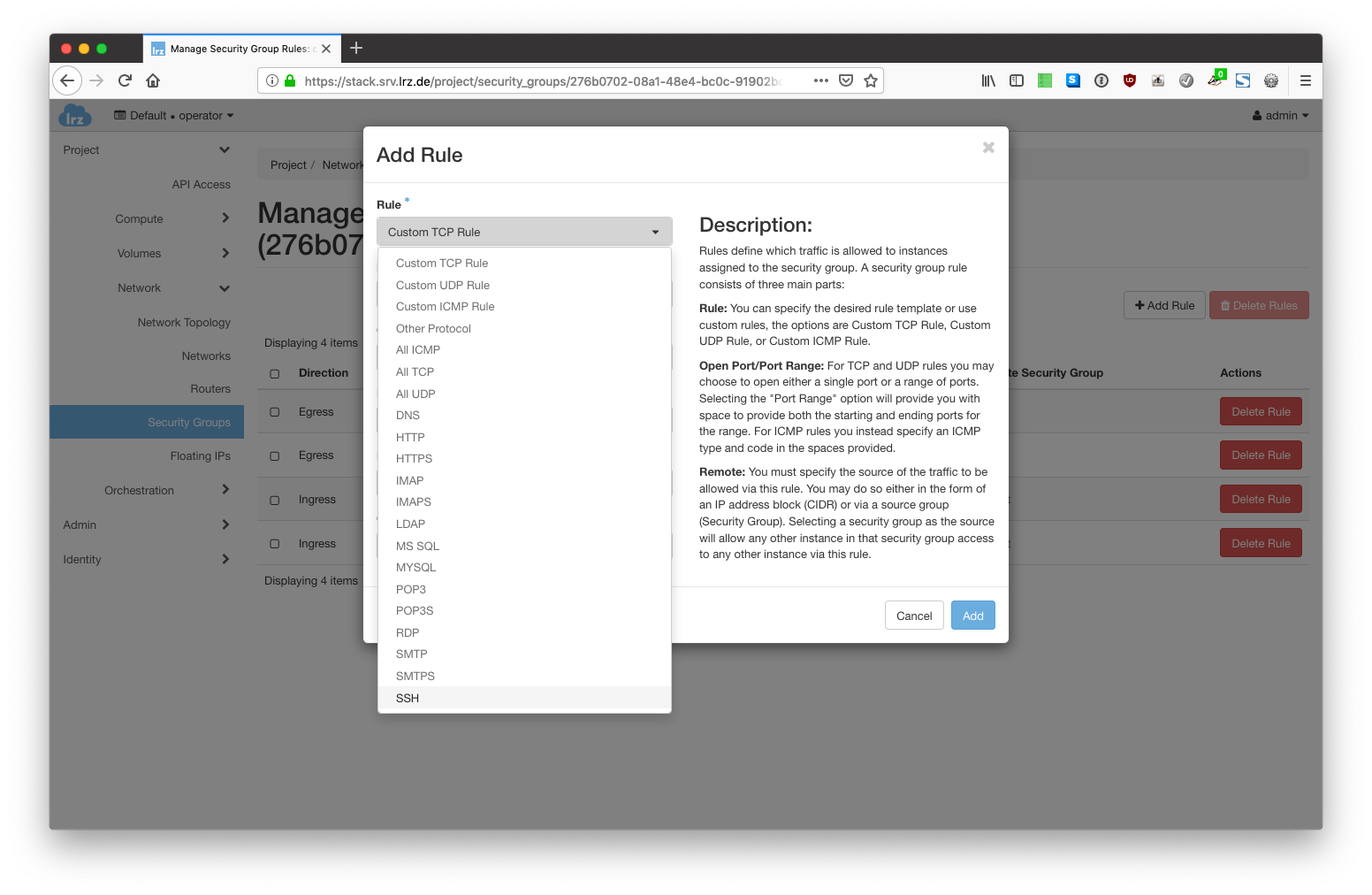1372x895 pixels.
Task: Toggle the select-all checkbox in table header
Action: 275,374
